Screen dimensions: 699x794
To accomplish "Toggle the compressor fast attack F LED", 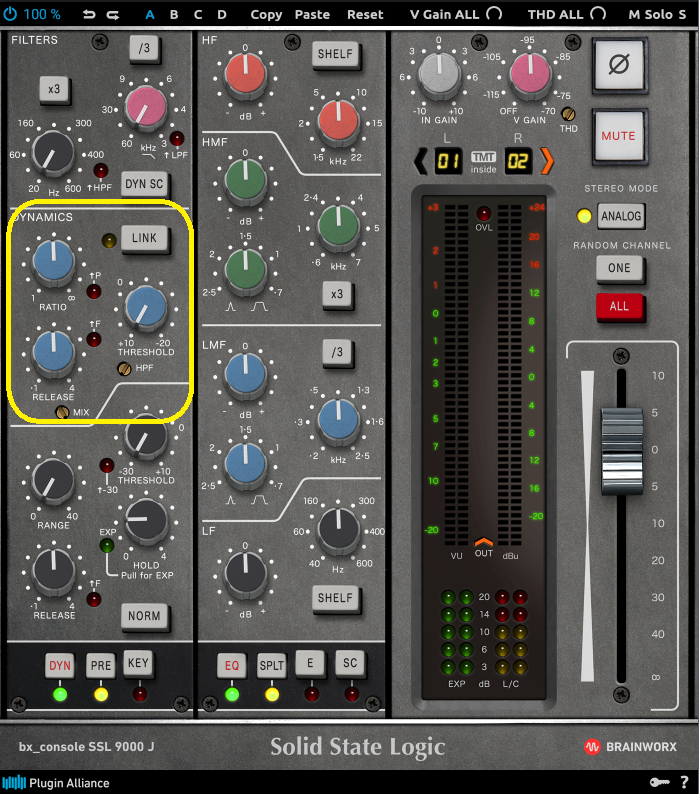I will (x=94, y=339).
